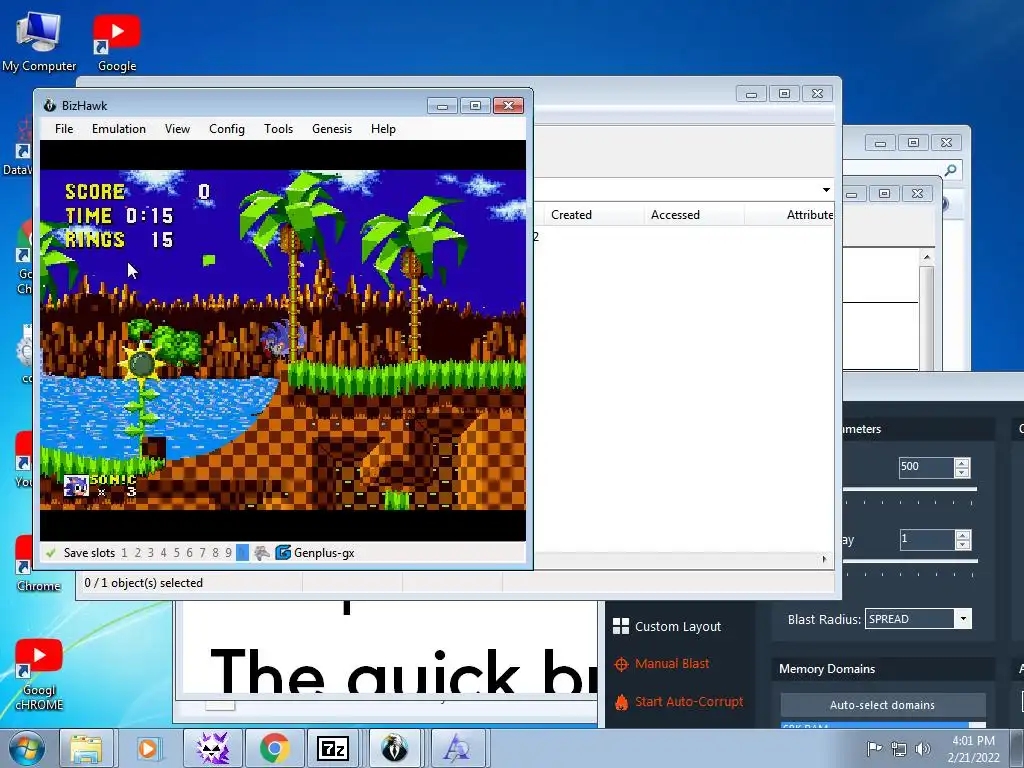The image size is (1024, 768).
Task: Open the Config menu
Action: [227, 129]
